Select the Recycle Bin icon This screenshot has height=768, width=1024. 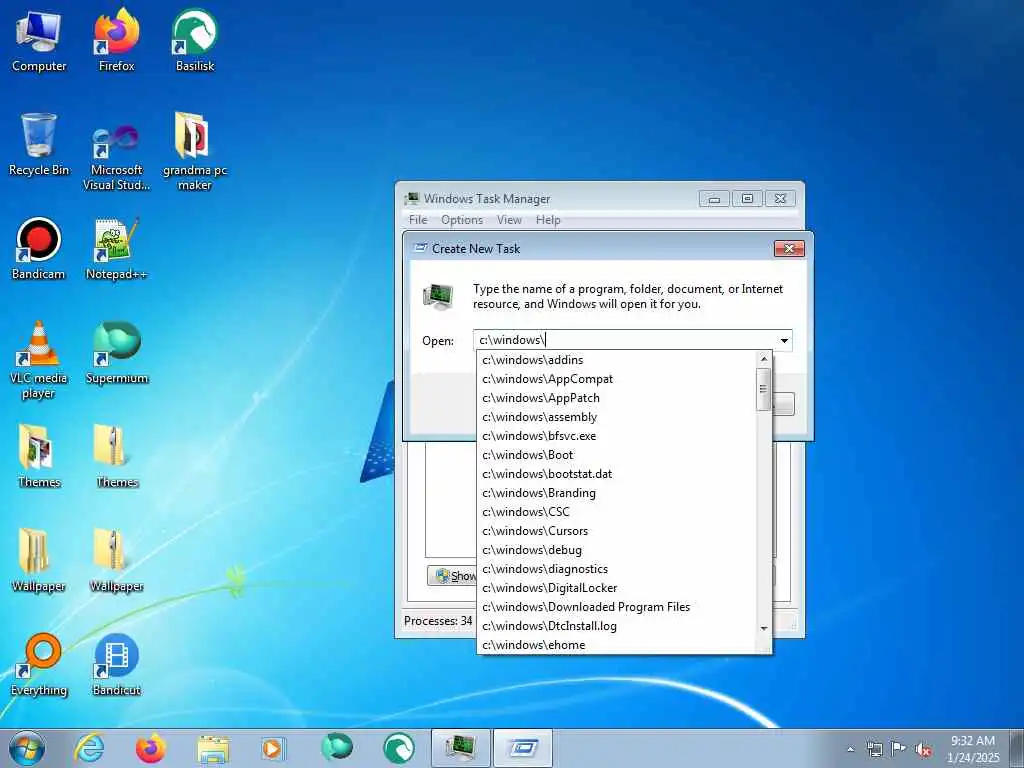(x=39, y=145)
